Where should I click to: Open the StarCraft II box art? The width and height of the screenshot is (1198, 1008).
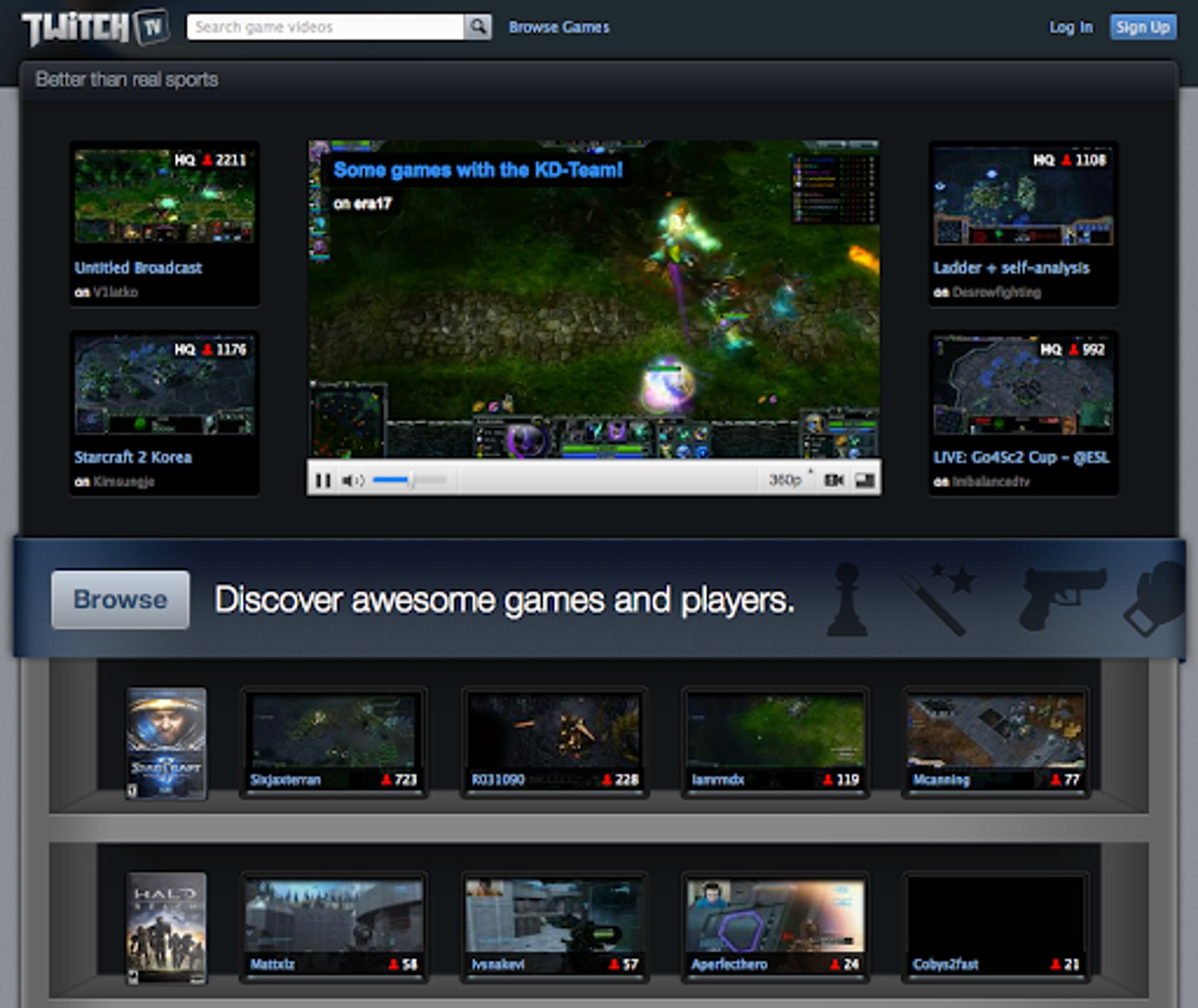pos(166,743)
